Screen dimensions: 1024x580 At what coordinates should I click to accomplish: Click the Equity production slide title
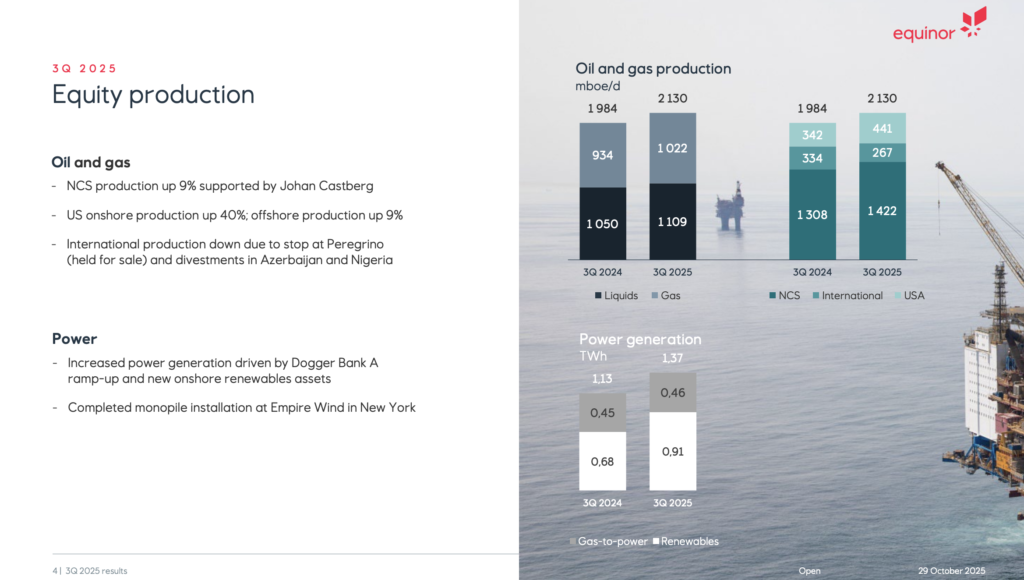(153, 95)
